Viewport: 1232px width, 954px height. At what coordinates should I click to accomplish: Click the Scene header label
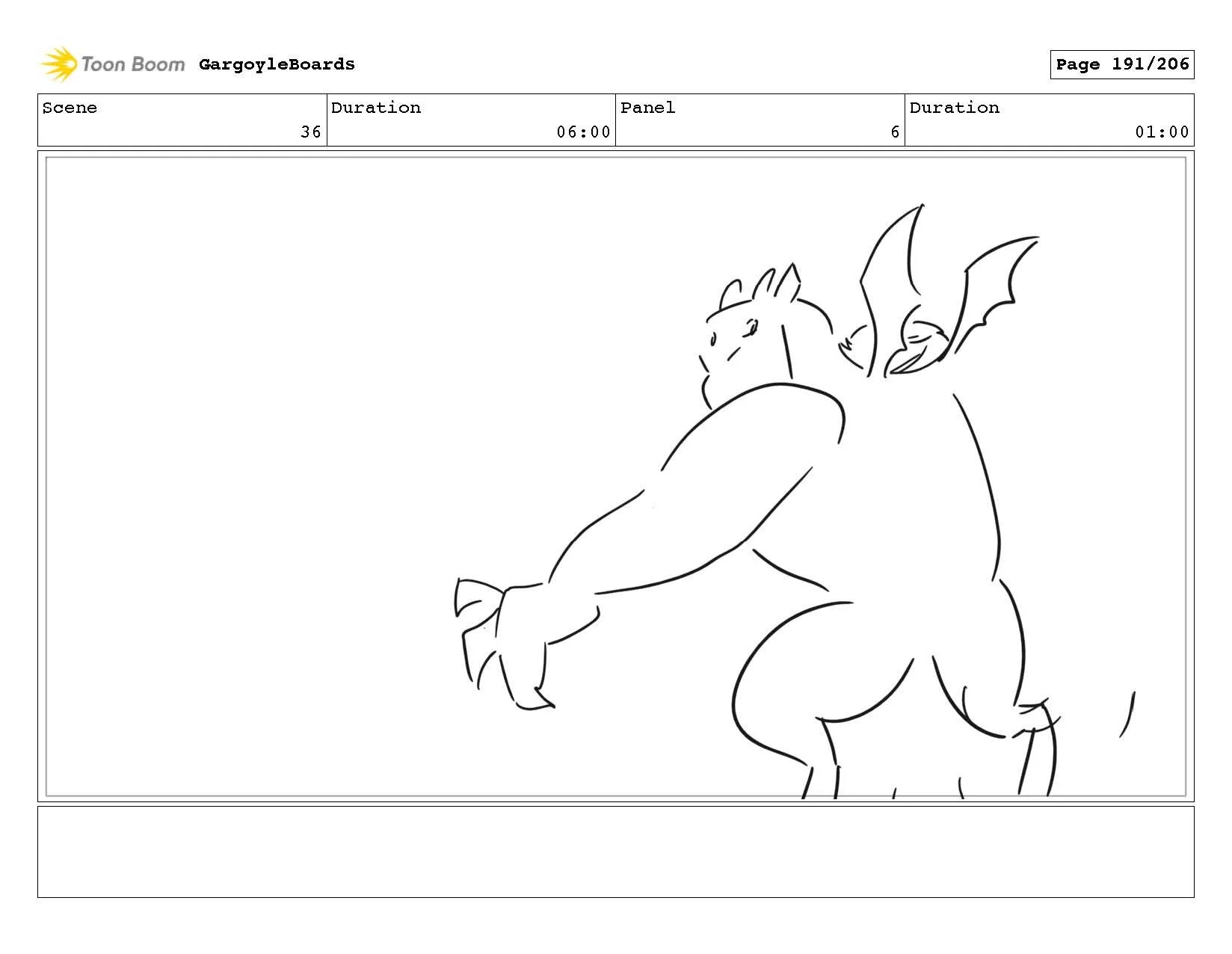pyautogui.click(x=70, y=108)
